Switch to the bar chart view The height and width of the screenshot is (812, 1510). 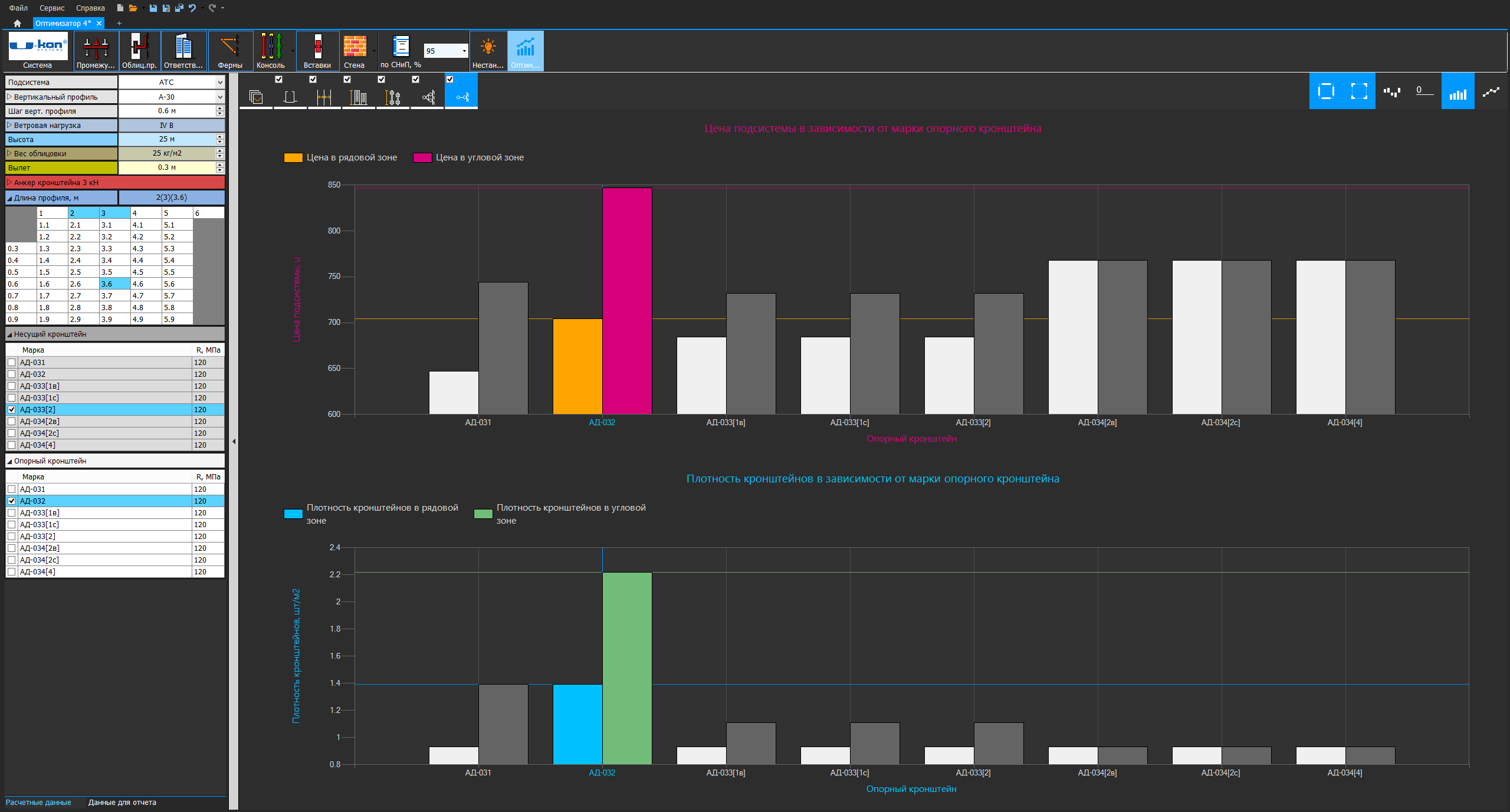[1458, 91]
